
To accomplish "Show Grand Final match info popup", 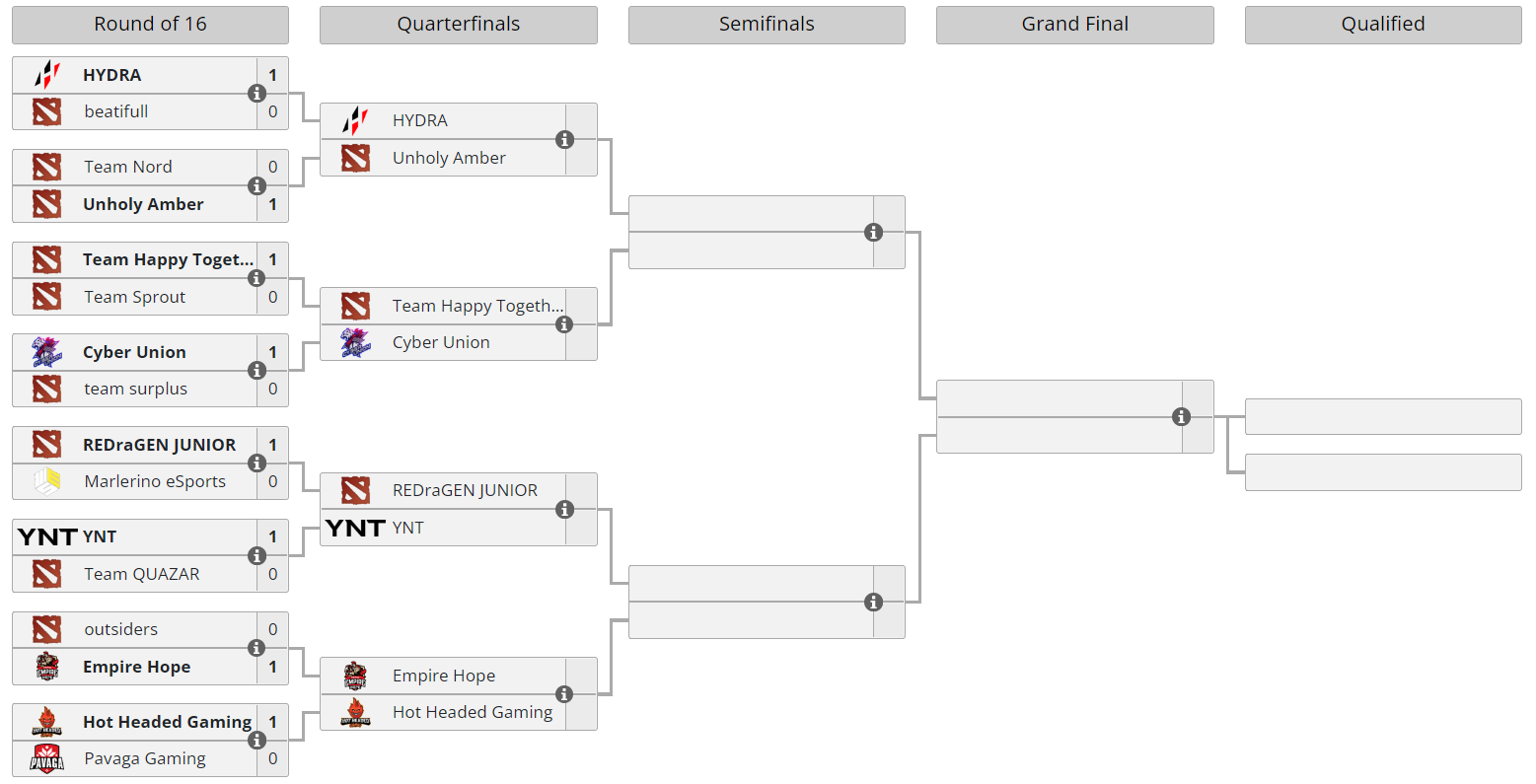I will pyautogui.click(x=1181, y=417).
